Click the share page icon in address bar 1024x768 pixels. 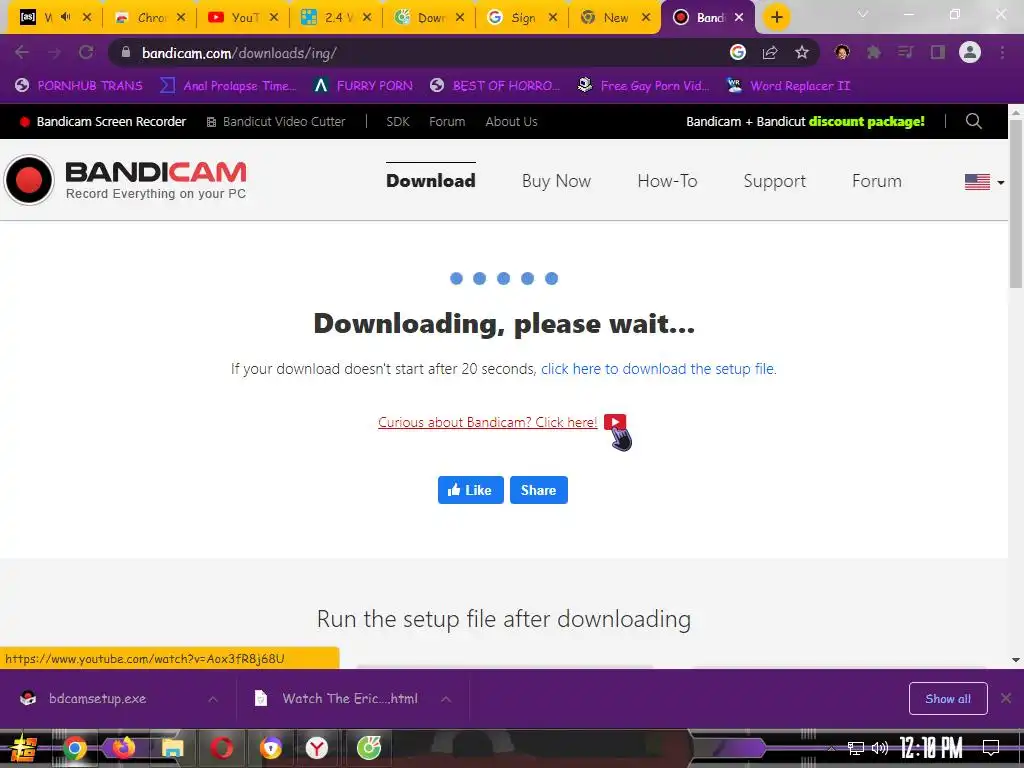pos(770,52)
